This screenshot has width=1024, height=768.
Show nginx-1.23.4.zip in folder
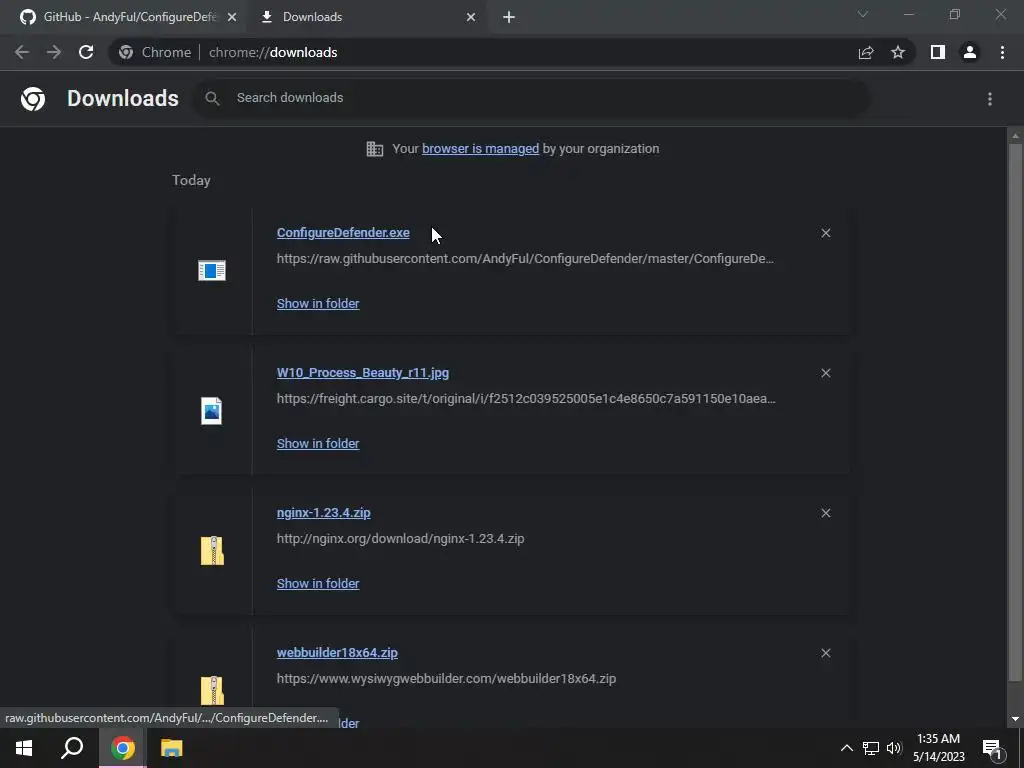[x=318, y=583]
